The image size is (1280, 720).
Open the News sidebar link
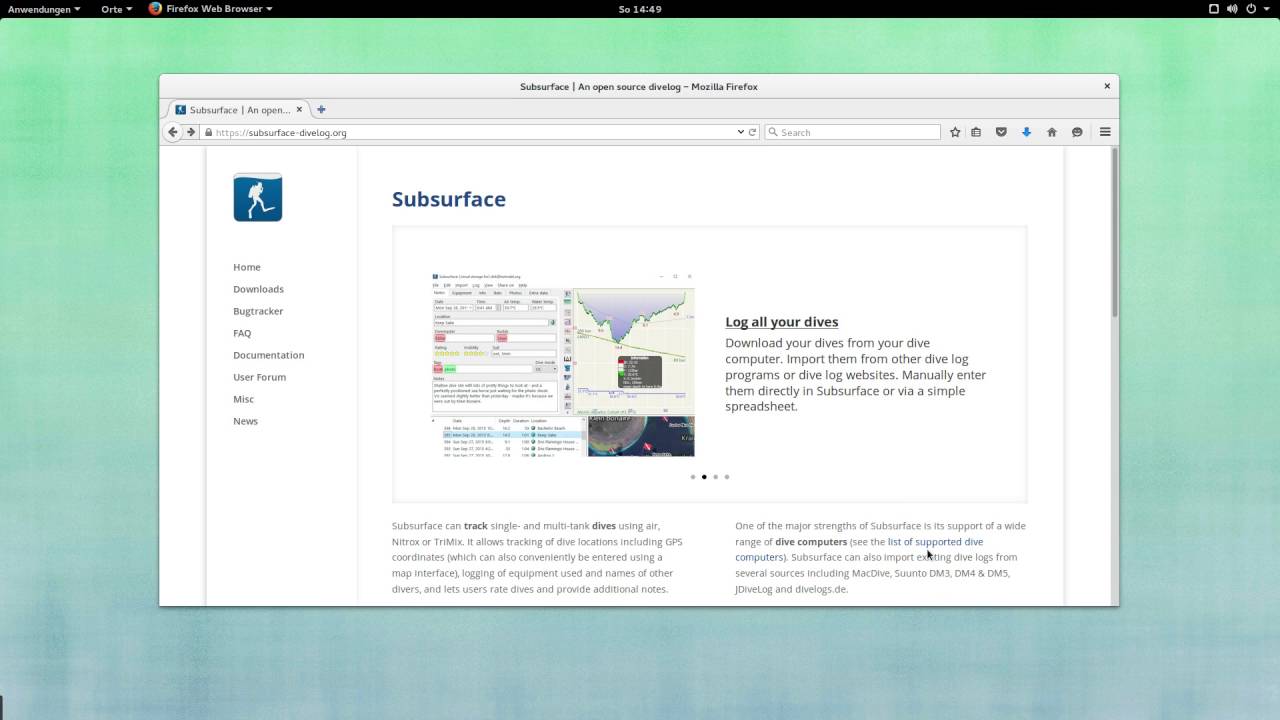[x=245, y=421]
